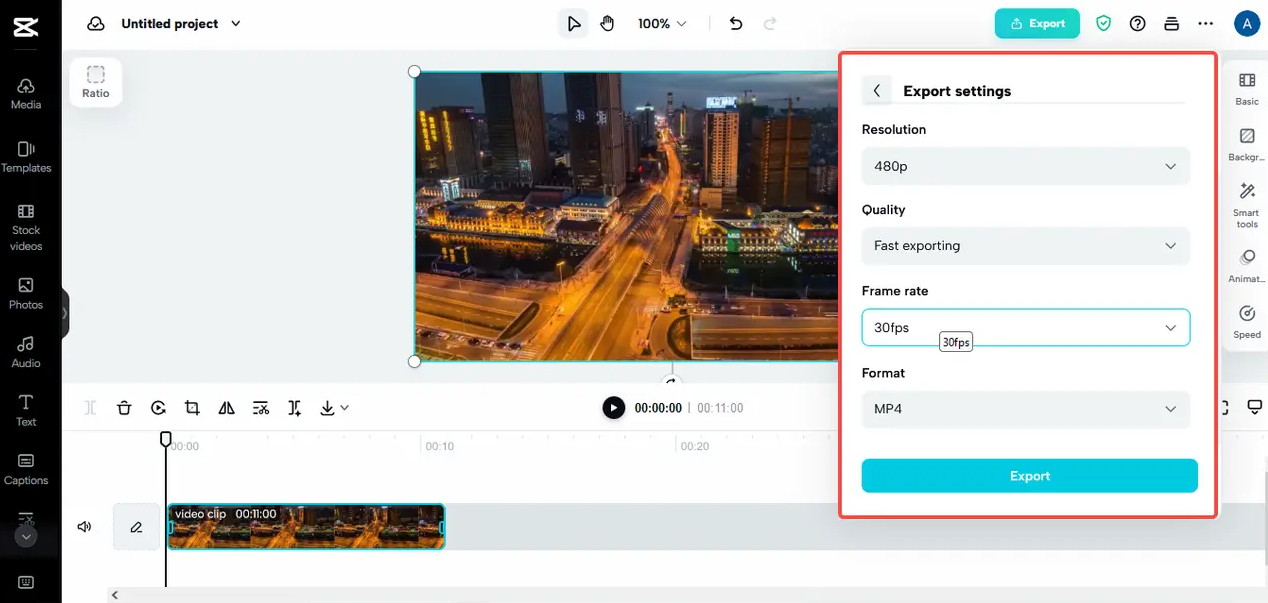Open Smart tools panel
The width and height of the screenshot is (1268, 603).
[1246, 204]
